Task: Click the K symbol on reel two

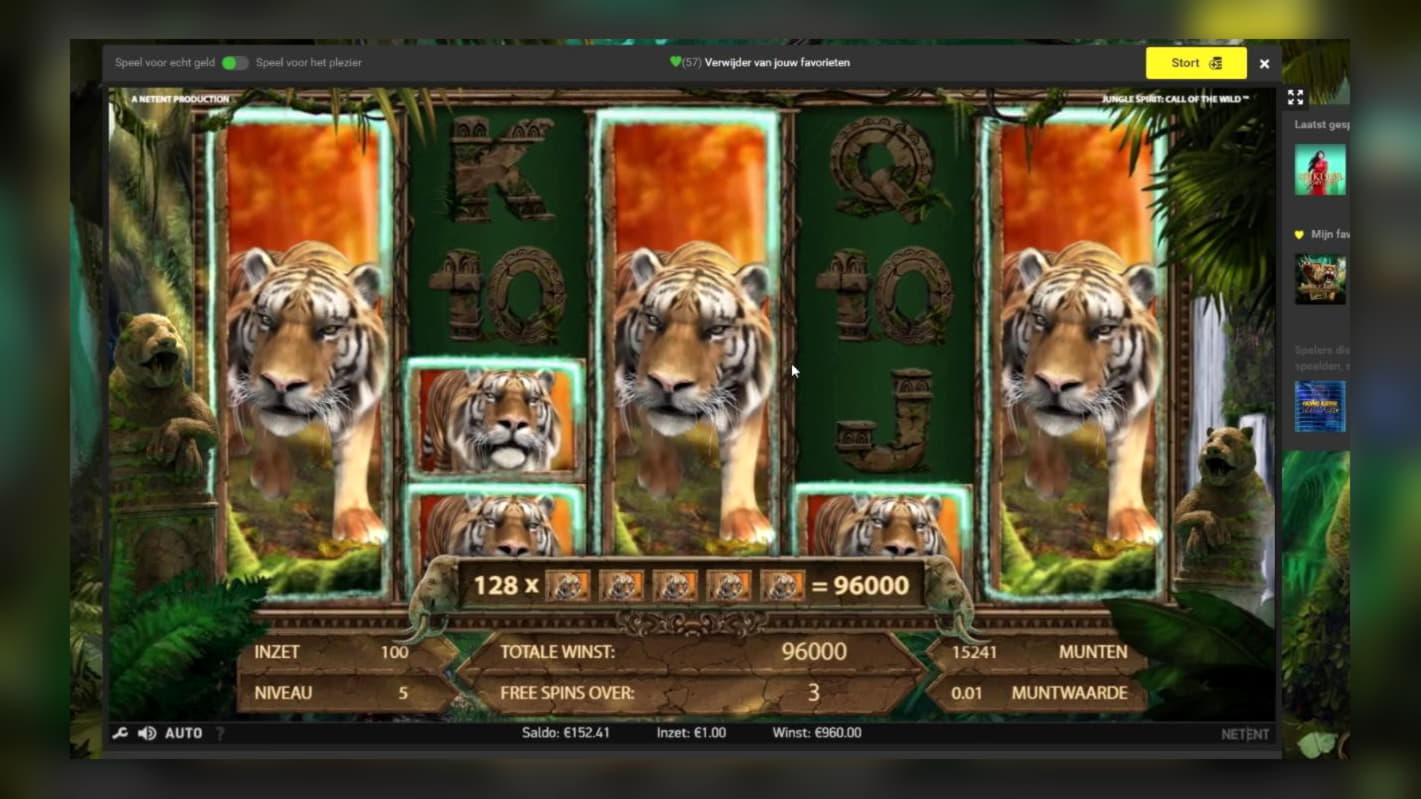Action: (x=501, y=167)
